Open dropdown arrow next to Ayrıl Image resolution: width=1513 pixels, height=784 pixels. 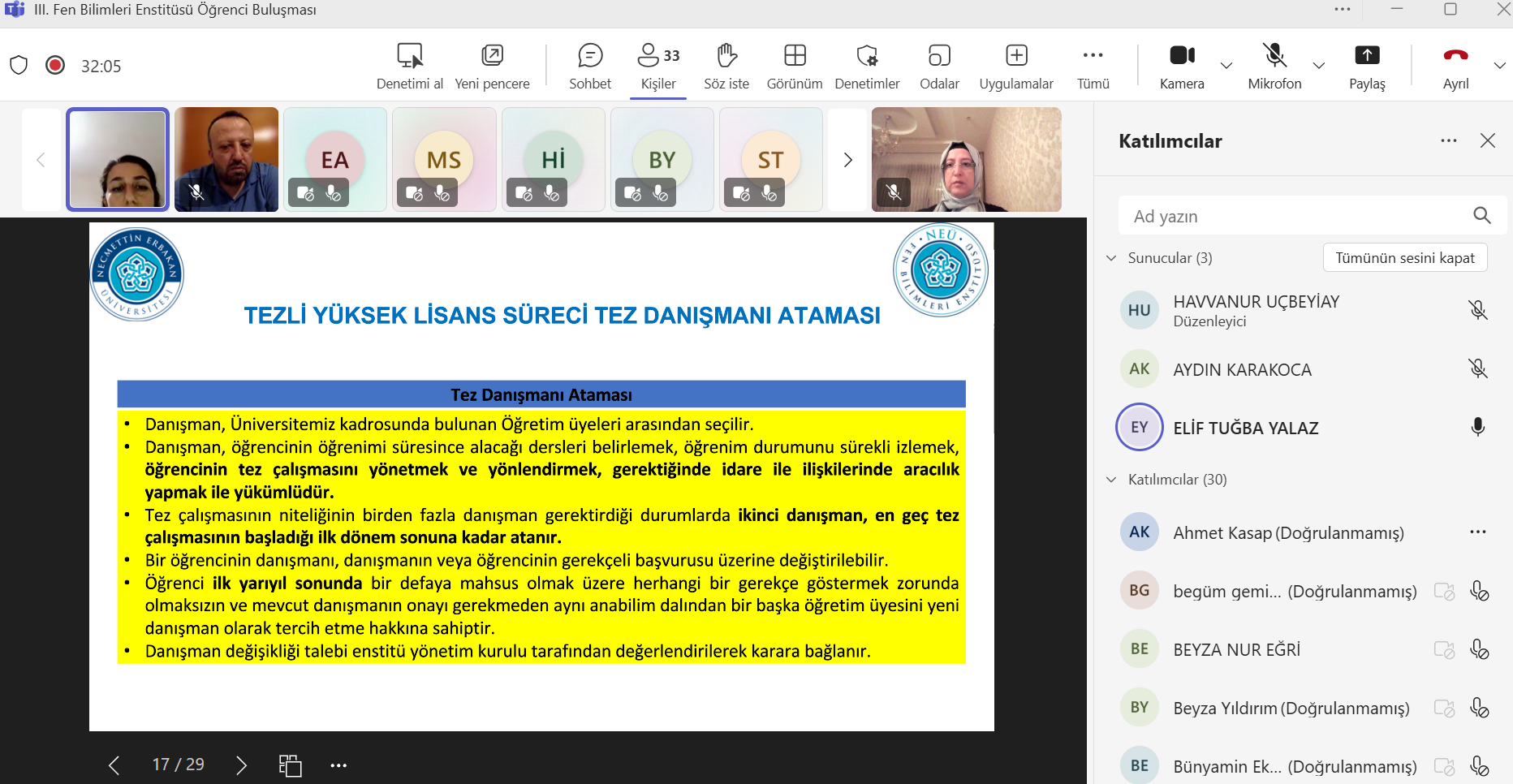(1499, 66)
